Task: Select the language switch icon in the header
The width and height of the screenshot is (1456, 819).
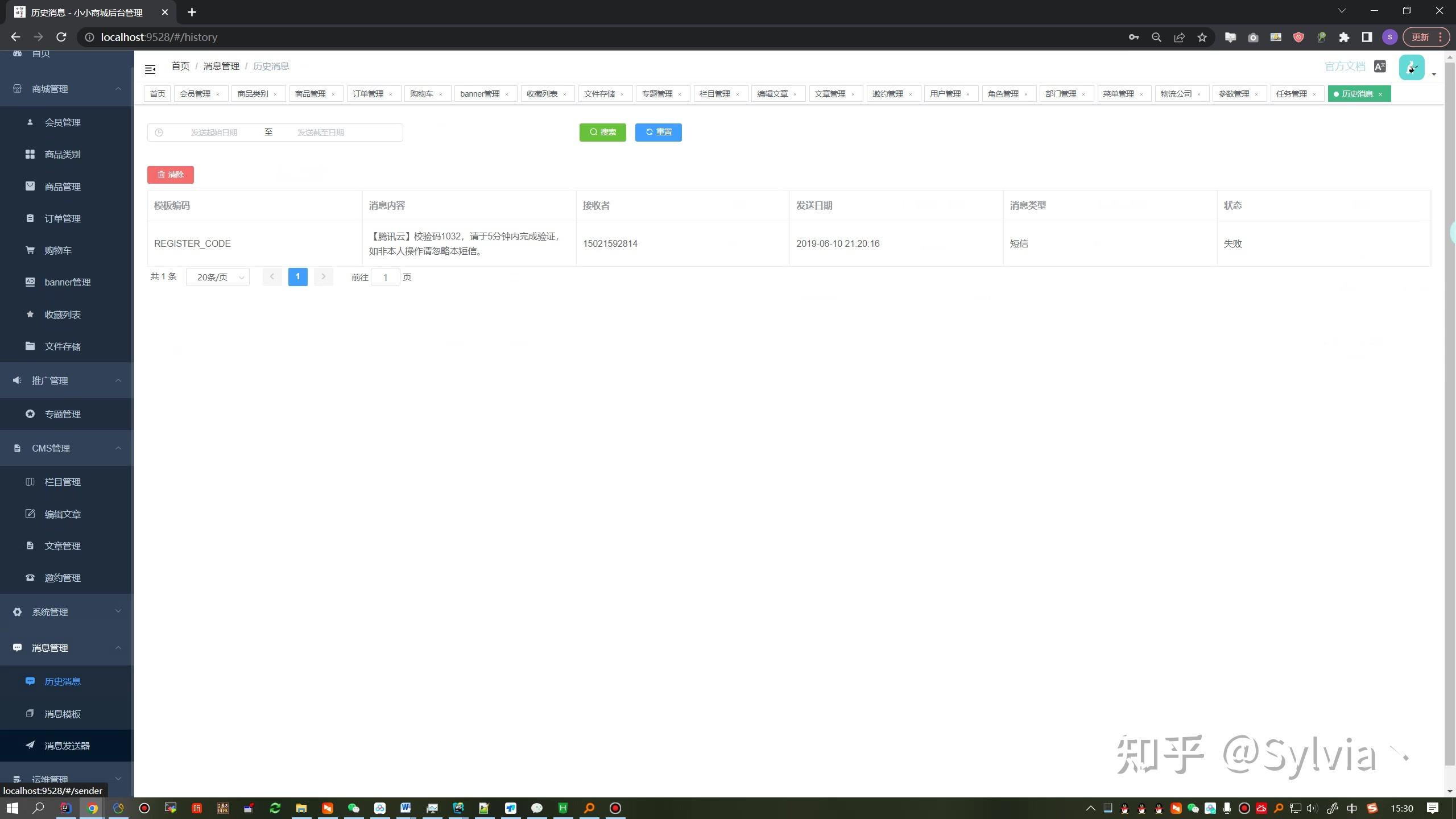Action: (1380, 67)
